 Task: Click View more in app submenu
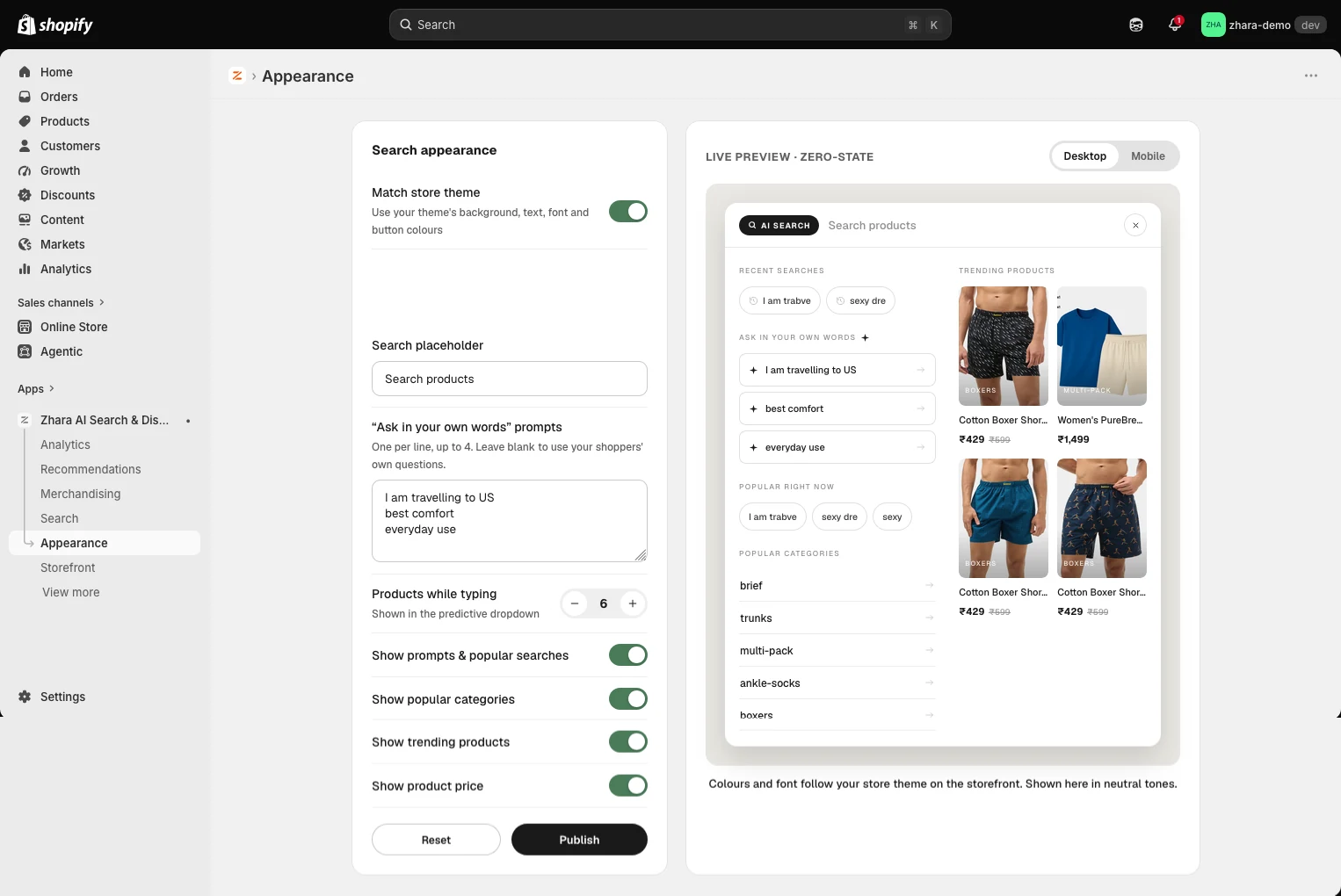(x=71, y=593)
